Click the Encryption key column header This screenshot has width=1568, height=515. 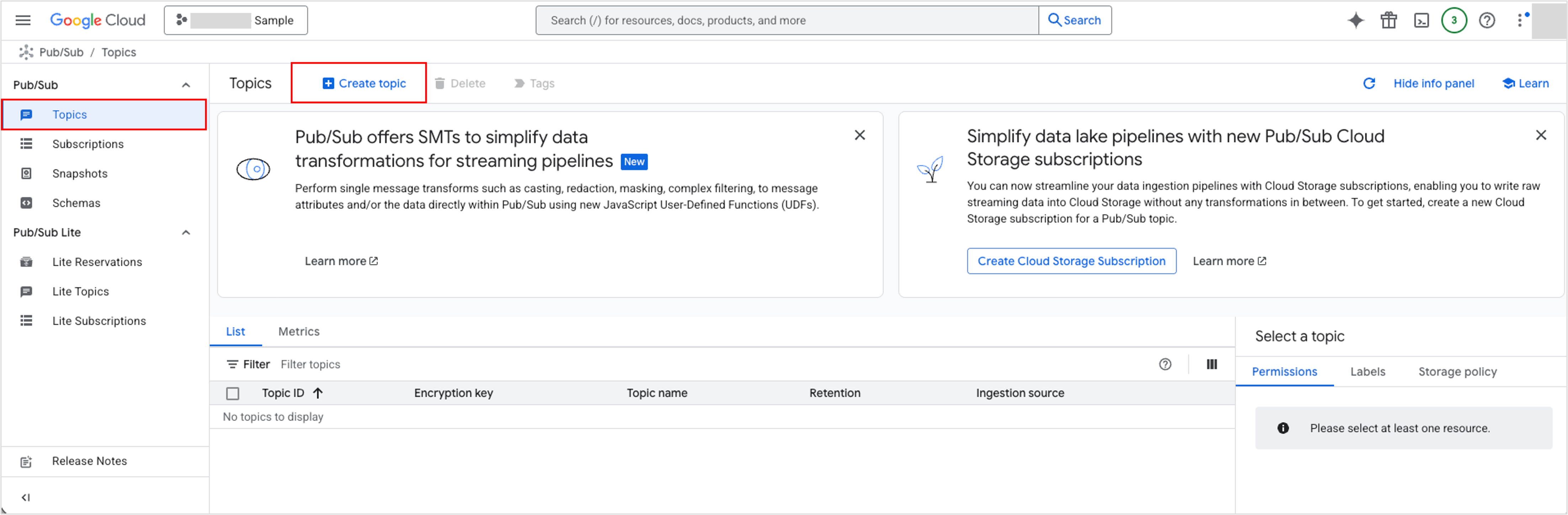point(453,393)
